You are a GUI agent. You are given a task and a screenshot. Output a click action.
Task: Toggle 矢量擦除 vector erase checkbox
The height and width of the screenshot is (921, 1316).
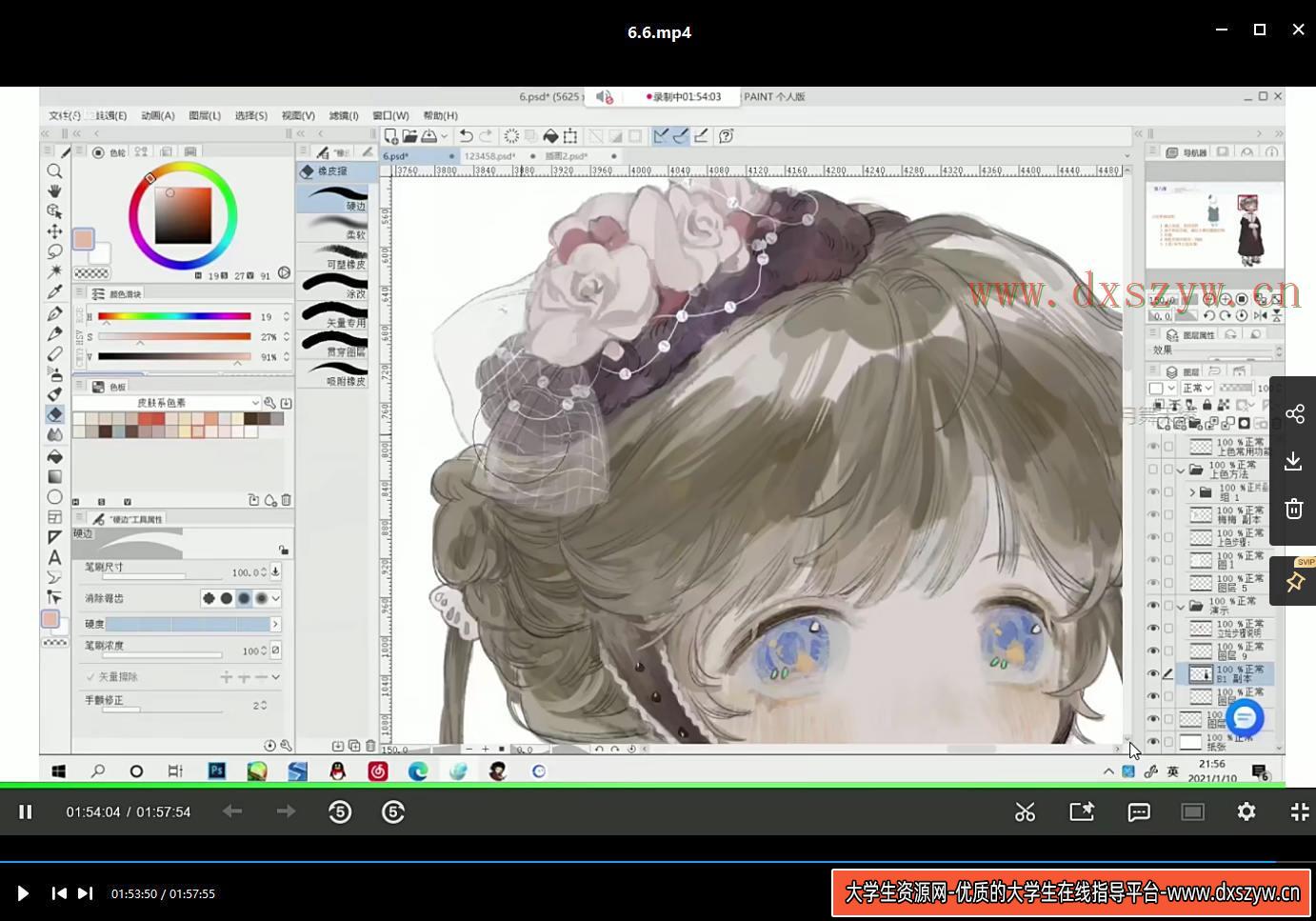coord(91,677)
